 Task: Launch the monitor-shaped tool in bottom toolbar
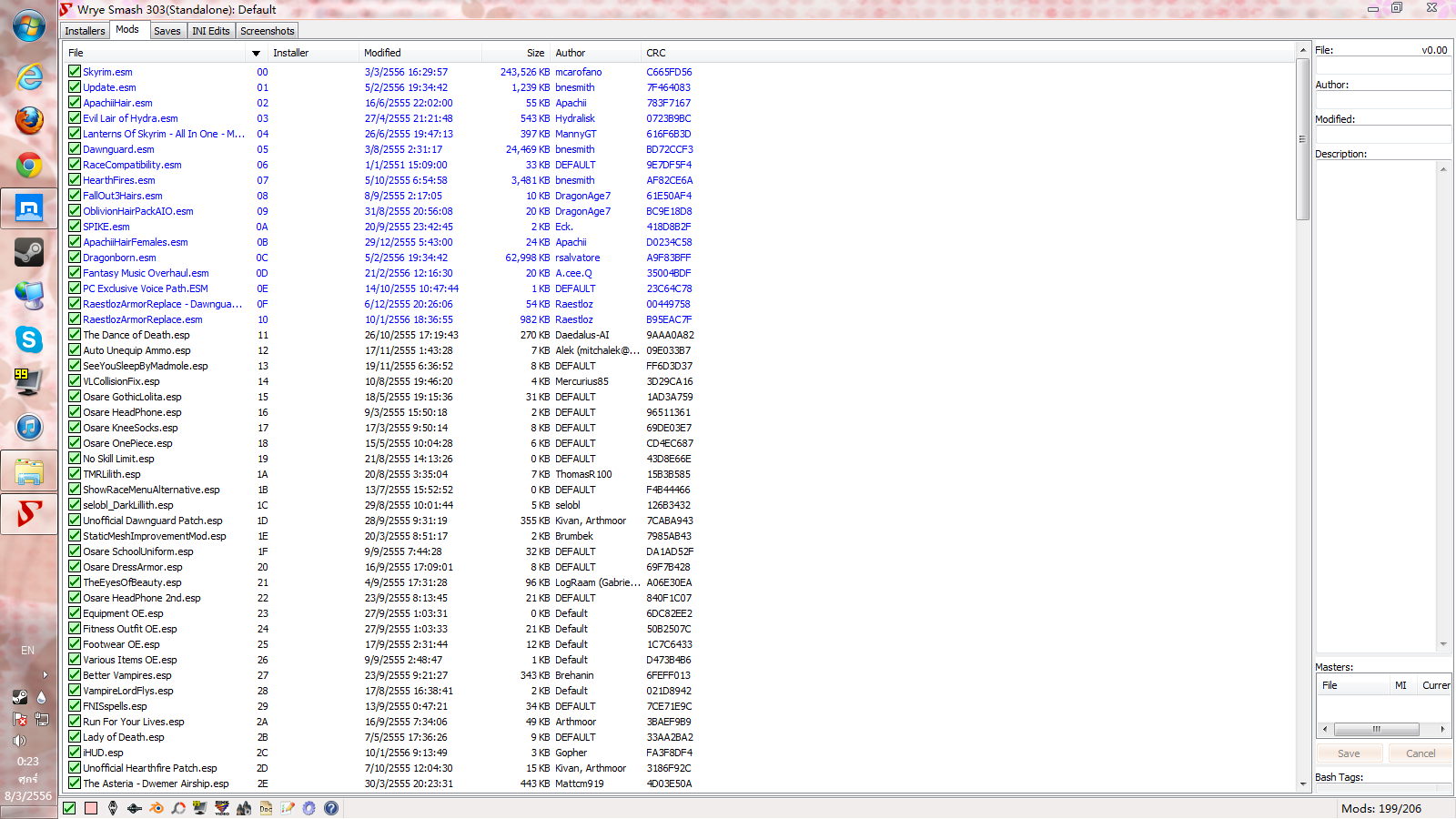(x=200, y=808)
